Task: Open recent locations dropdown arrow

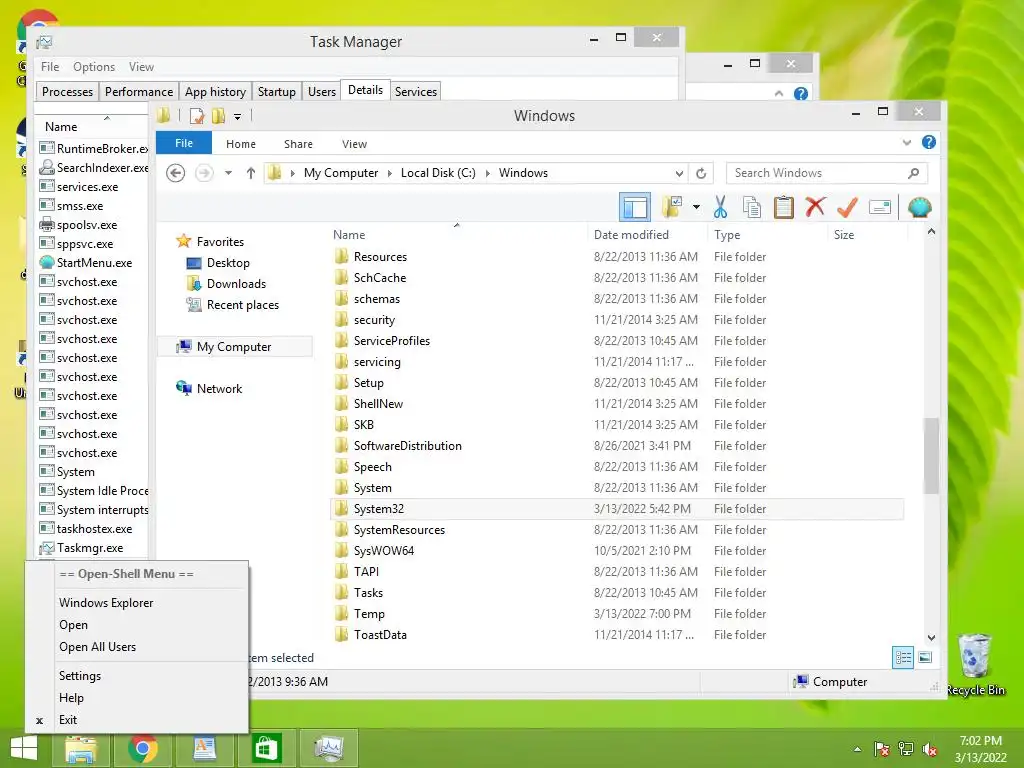Action: coord(229,173)
